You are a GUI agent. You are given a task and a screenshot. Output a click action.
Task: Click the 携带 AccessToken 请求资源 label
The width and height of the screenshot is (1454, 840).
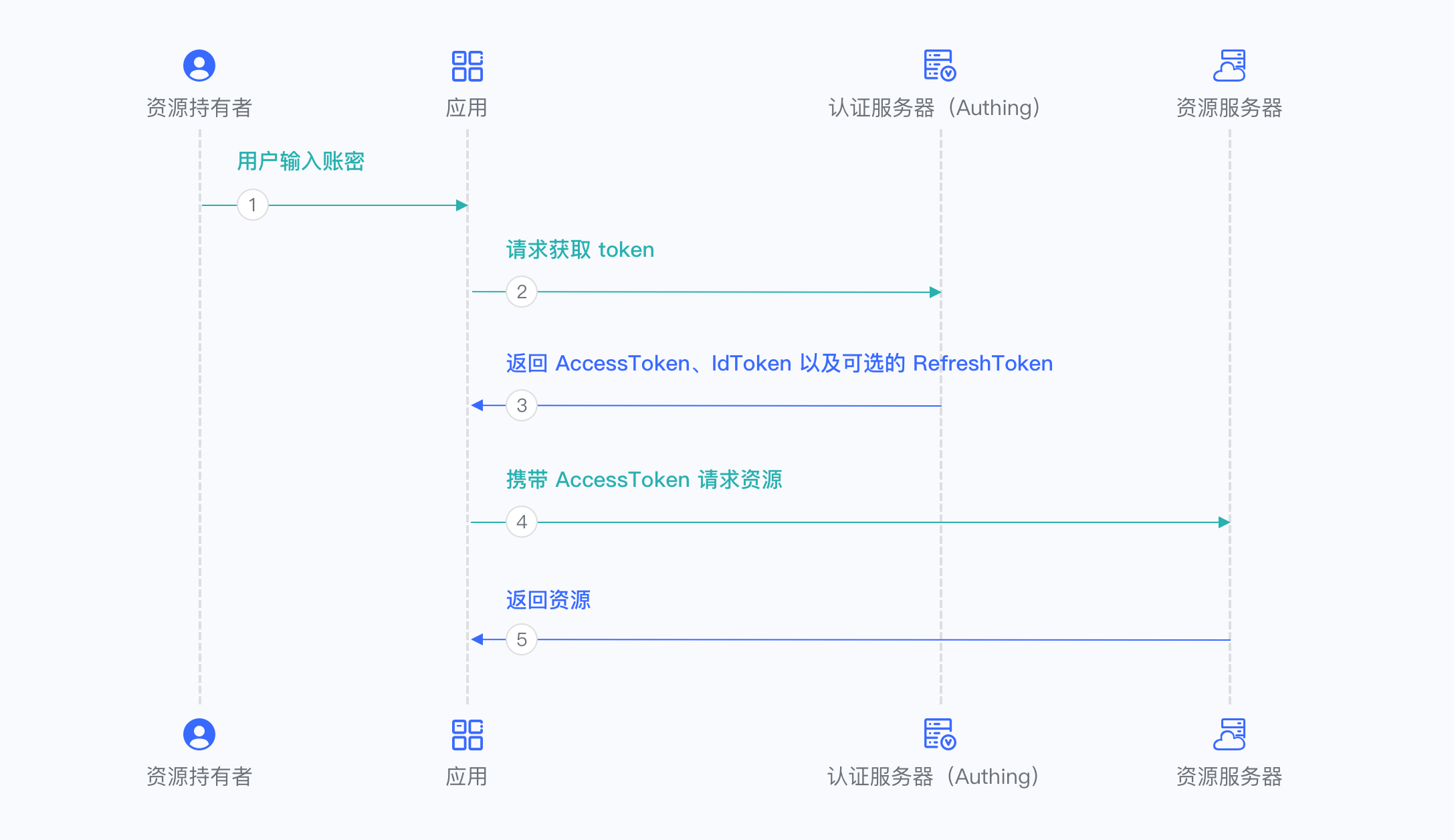coord(644,480)
